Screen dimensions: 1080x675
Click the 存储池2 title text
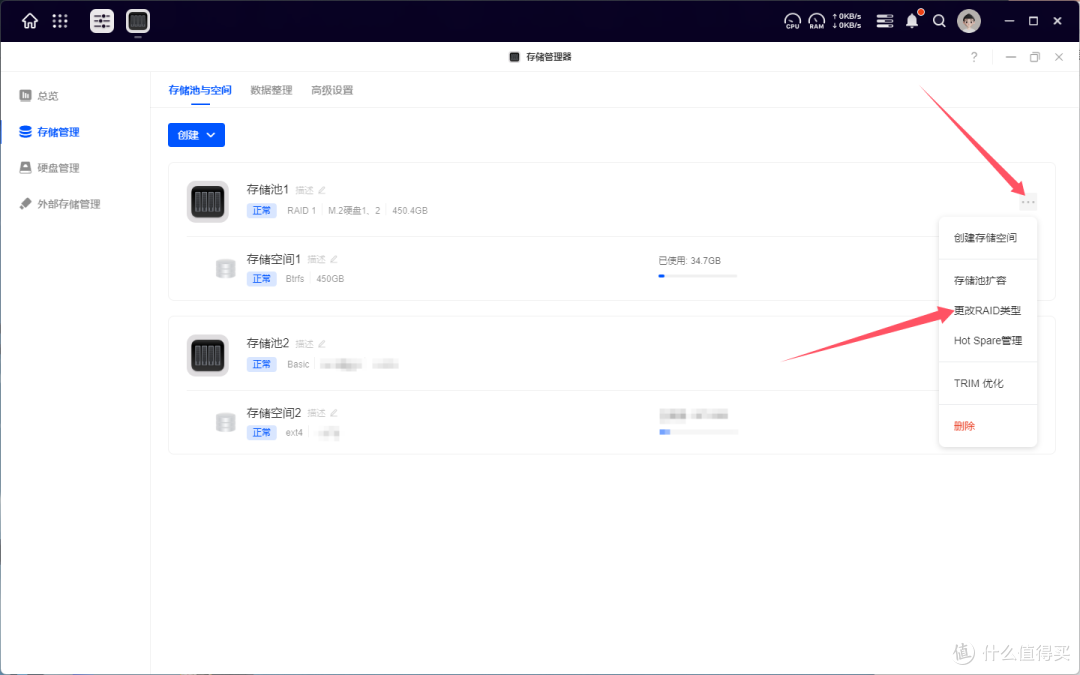[x=267, y=343]
